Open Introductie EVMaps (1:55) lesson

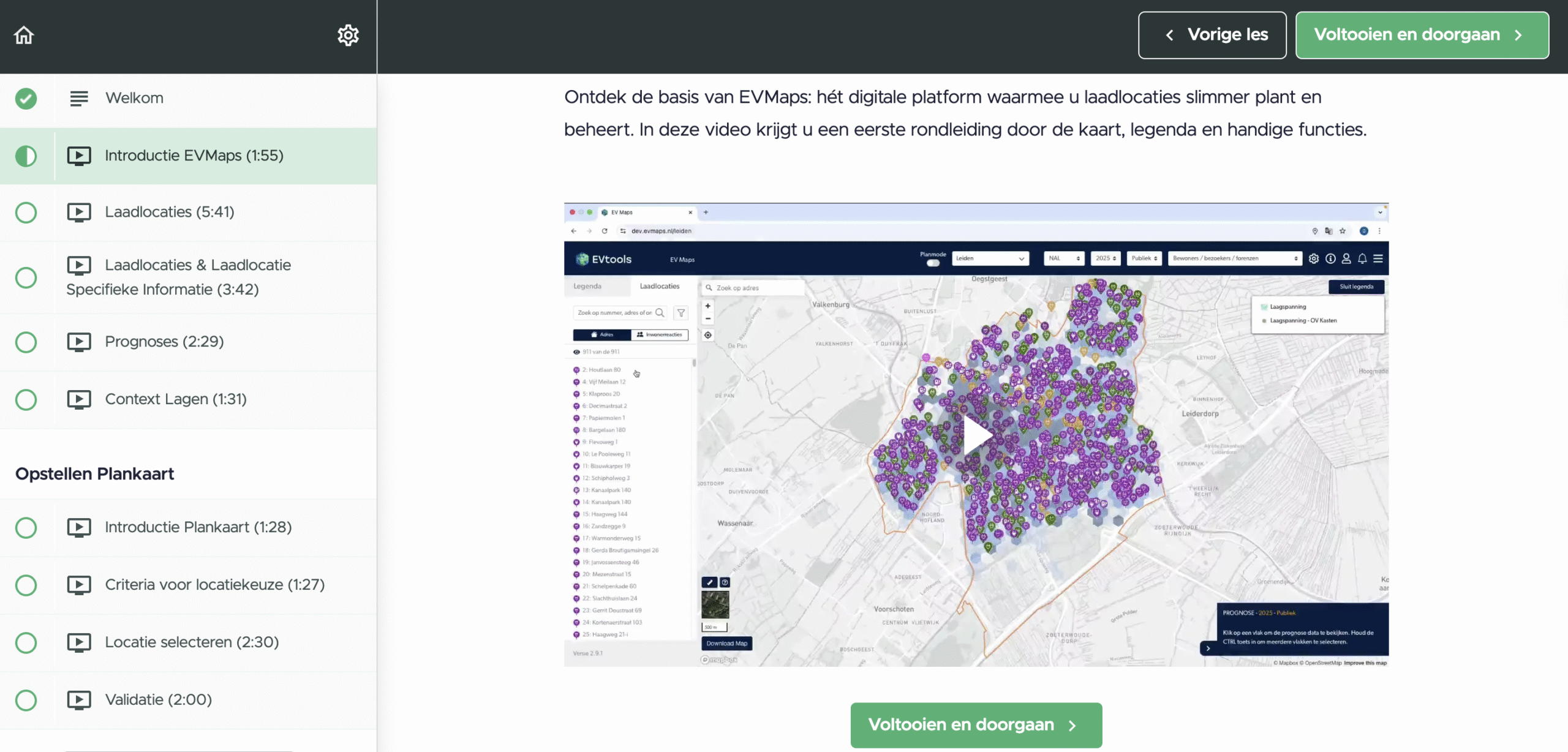(194, 156)
